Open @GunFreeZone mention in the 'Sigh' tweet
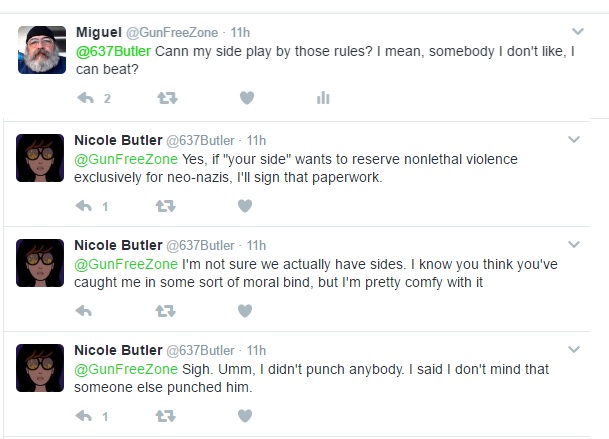This screenshot has width=609, height=439. (x=126, y=369)
